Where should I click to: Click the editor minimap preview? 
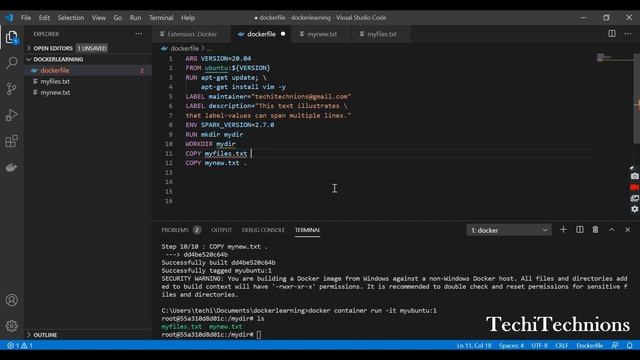pos(614,58)
